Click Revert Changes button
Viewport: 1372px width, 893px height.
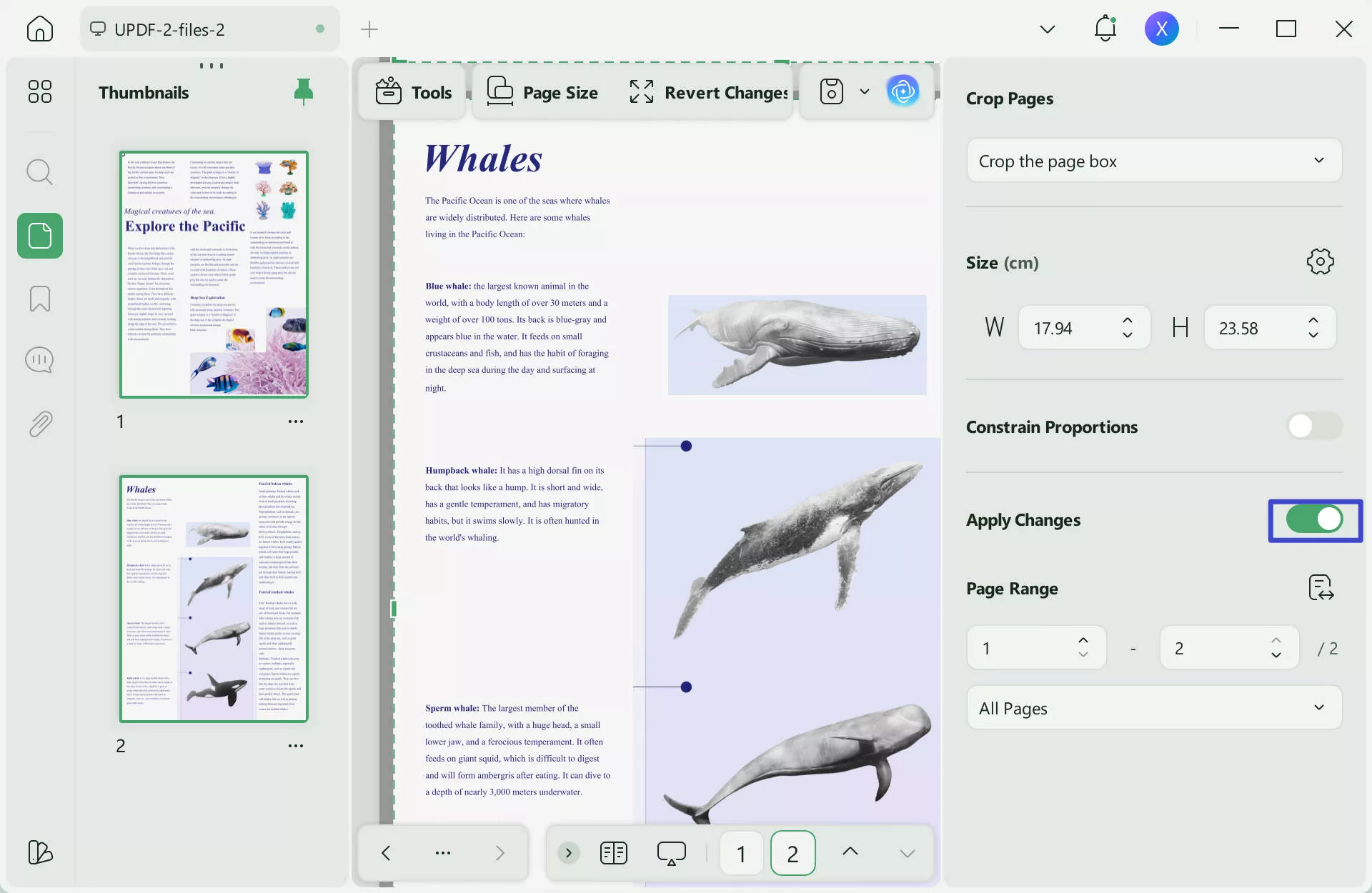coord(709,92)
